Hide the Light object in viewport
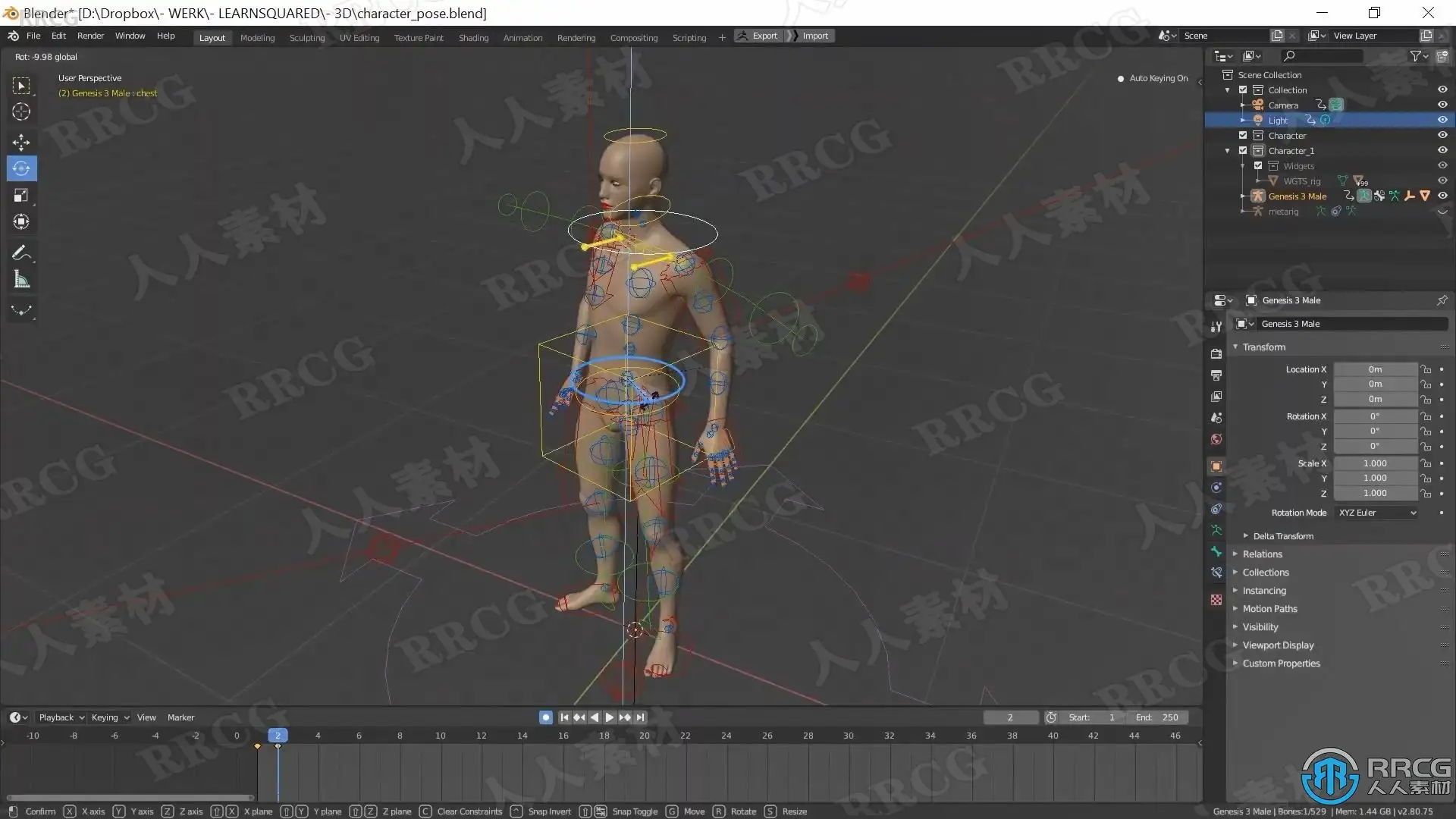The height and width of the screenshot is (819, 1456). point(1442,120)
